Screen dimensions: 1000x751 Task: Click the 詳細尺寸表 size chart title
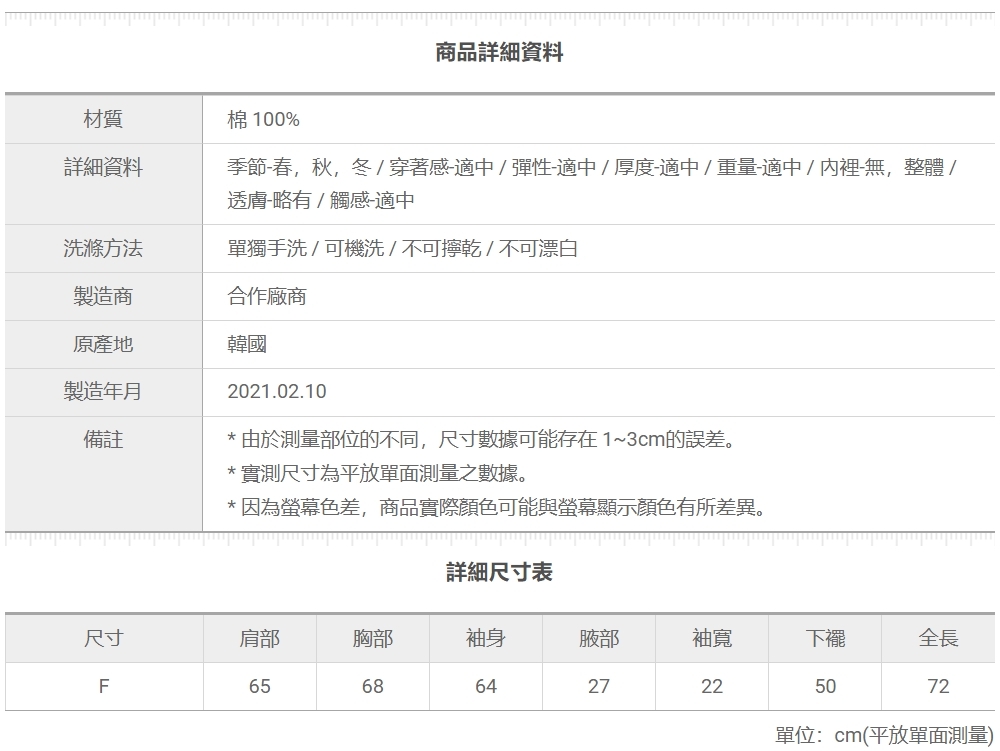click(500, 573)
